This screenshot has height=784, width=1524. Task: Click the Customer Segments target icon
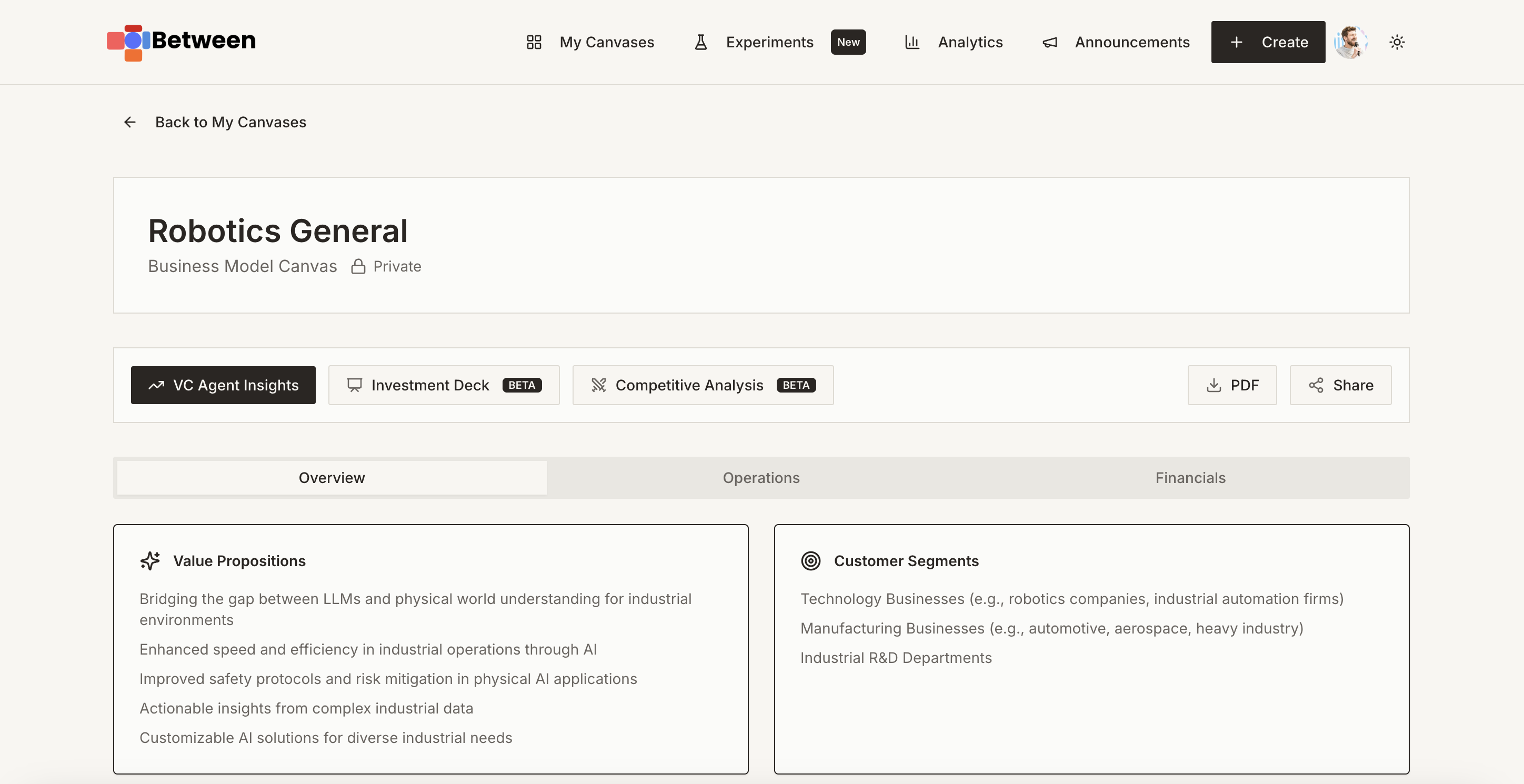point(810,560)
